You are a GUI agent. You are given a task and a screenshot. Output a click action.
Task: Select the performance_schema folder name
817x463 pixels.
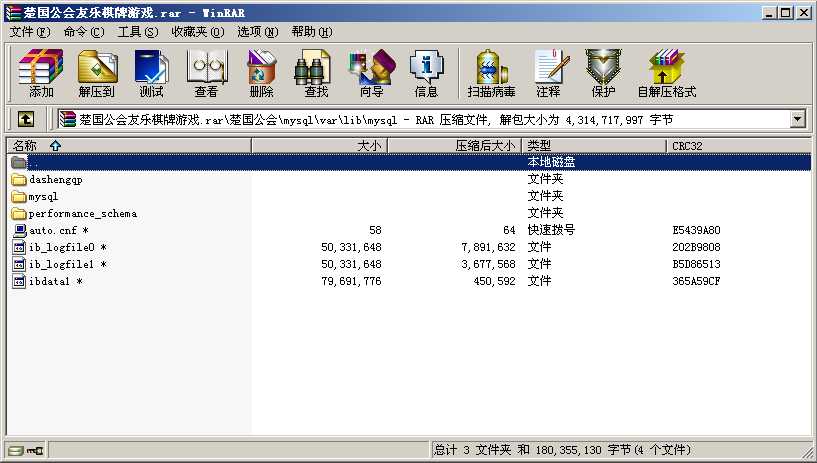pos(83,214)
